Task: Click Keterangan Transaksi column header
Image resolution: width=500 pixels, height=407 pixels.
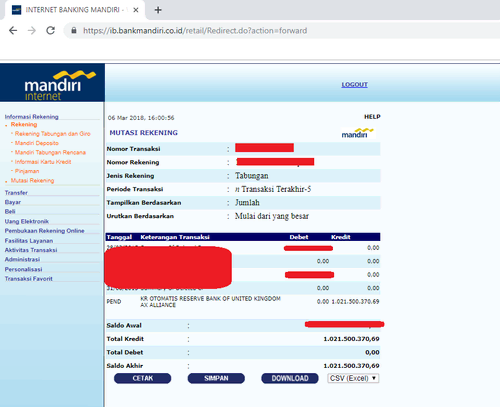Action: point(175,237)
